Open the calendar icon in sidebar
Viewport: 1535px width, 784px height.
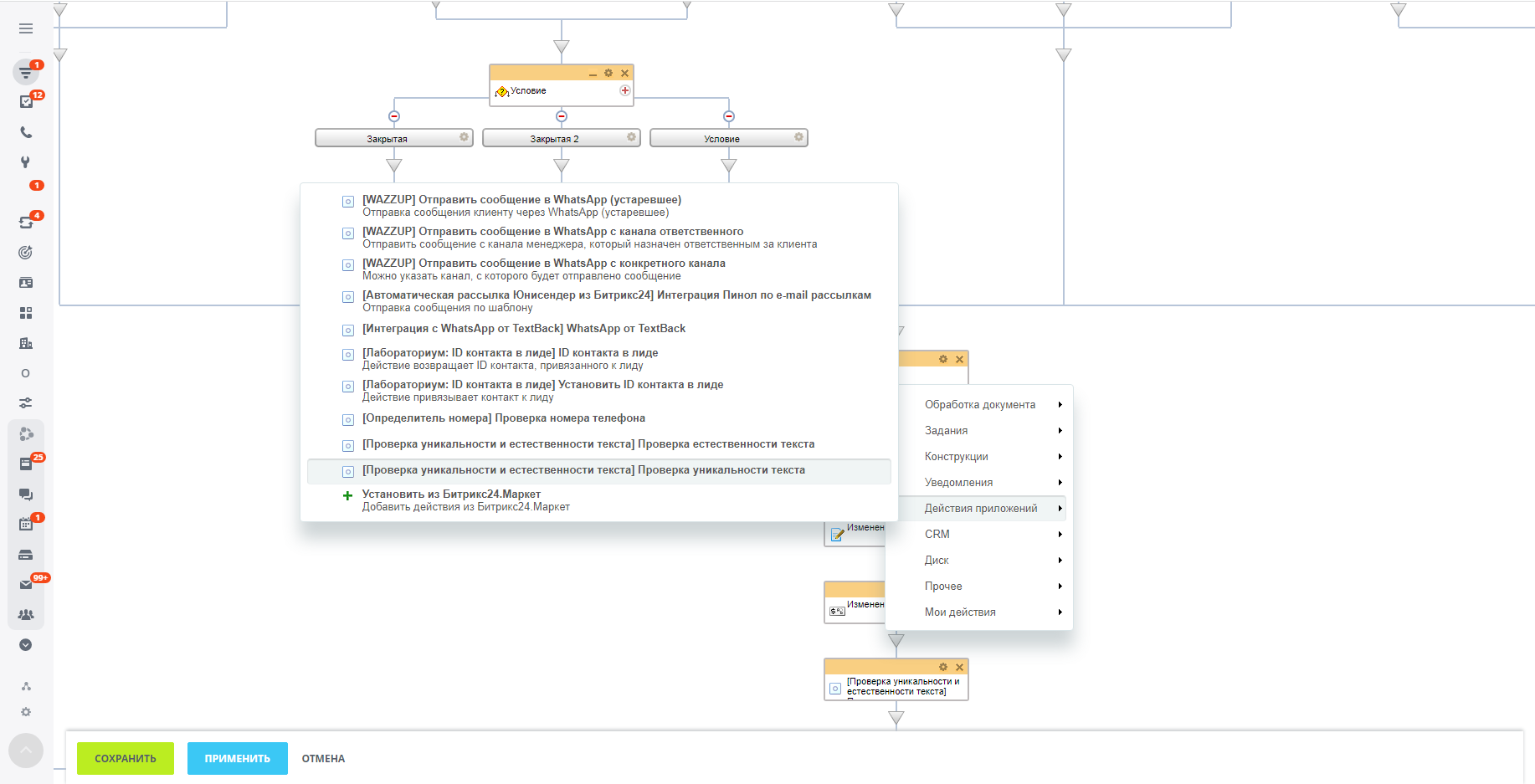tap(26, 525)
